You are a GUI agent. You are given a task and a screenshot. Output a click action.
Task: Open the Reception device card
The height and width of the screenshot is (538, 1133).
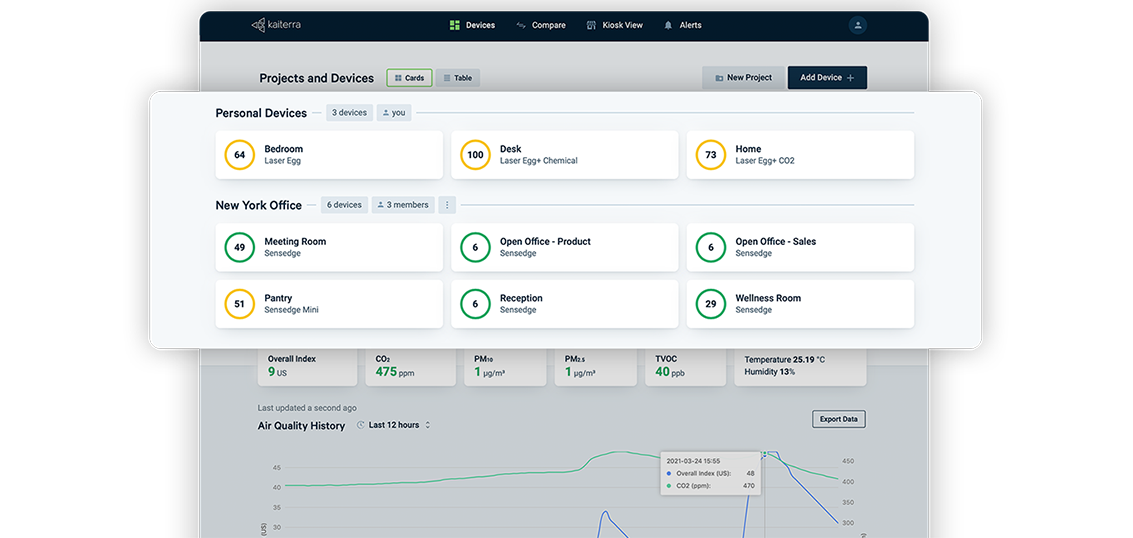tap(564, 304)
